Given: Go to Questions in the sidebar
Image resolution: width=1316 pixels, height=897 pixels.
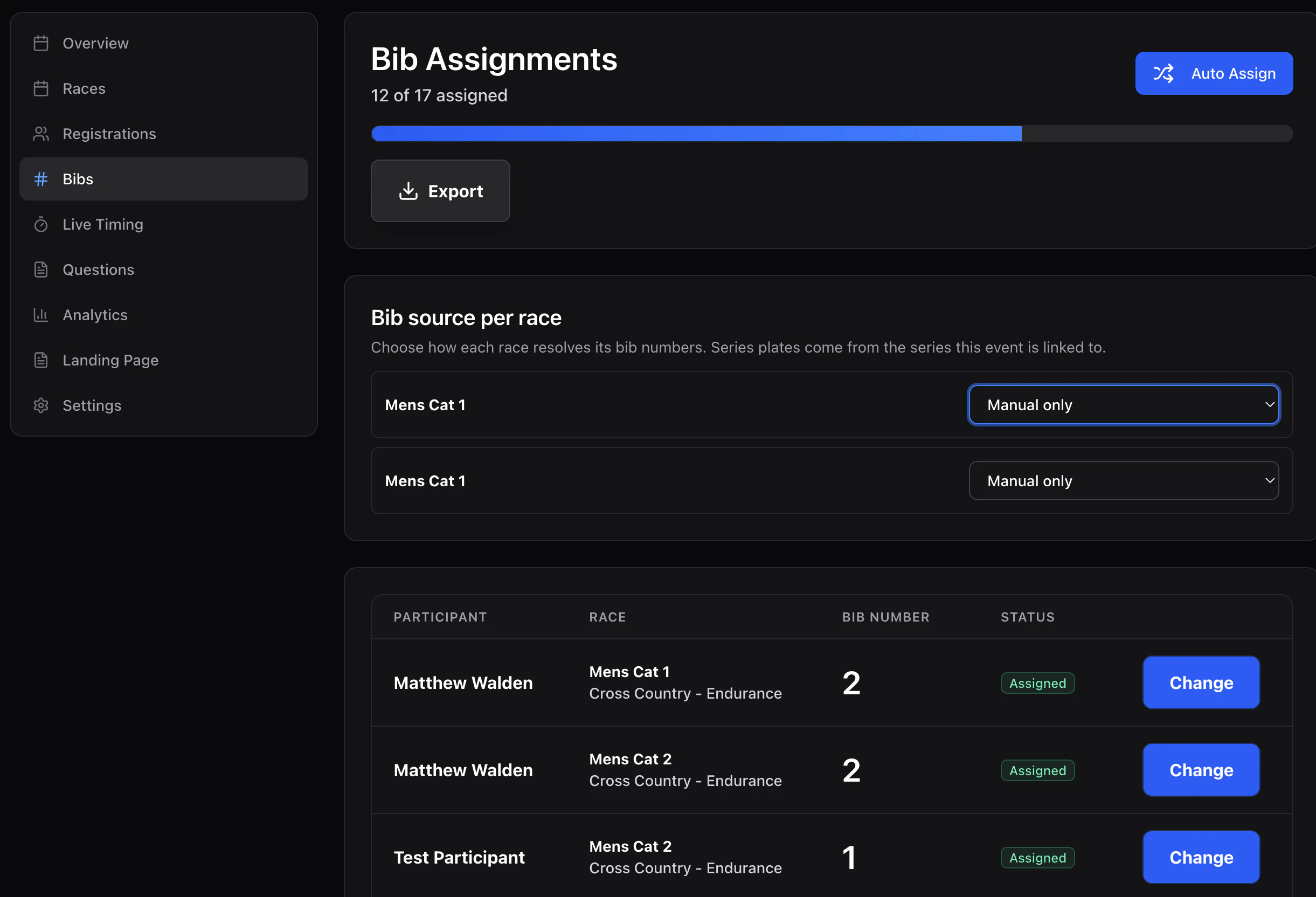Looking at the screenshot, I should click(x=164, y=270).
